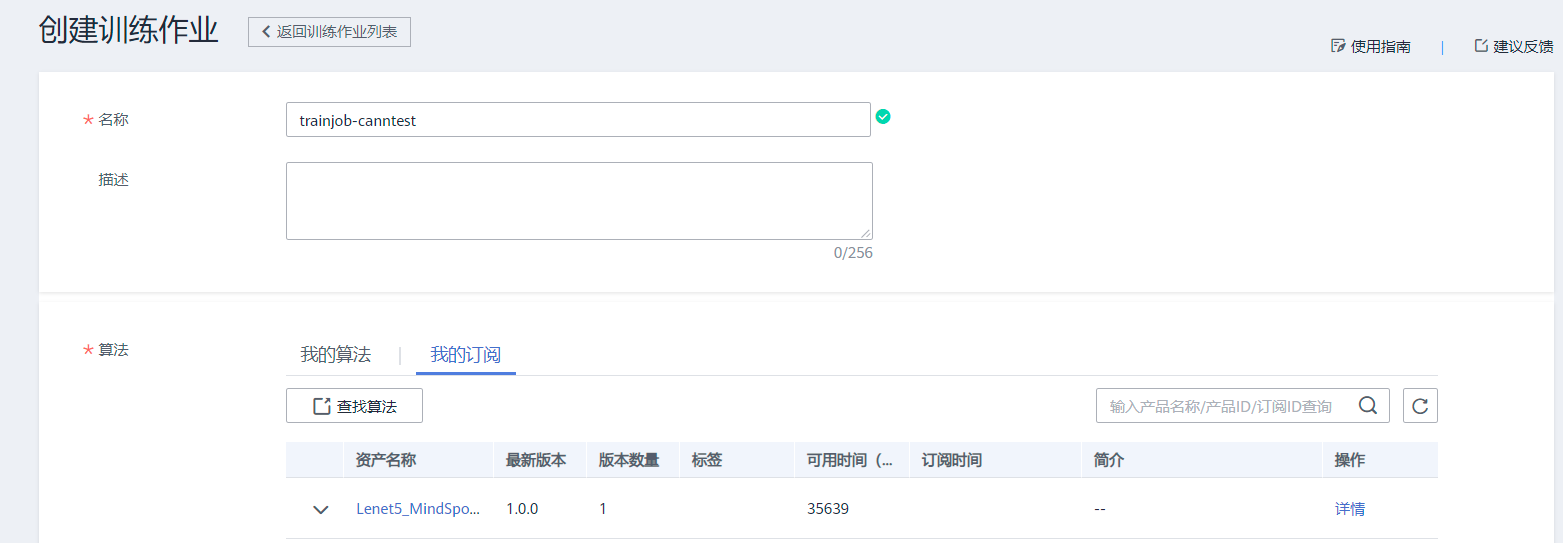
Task: Grab the description textarea resize handle
Action: (866, 233)
